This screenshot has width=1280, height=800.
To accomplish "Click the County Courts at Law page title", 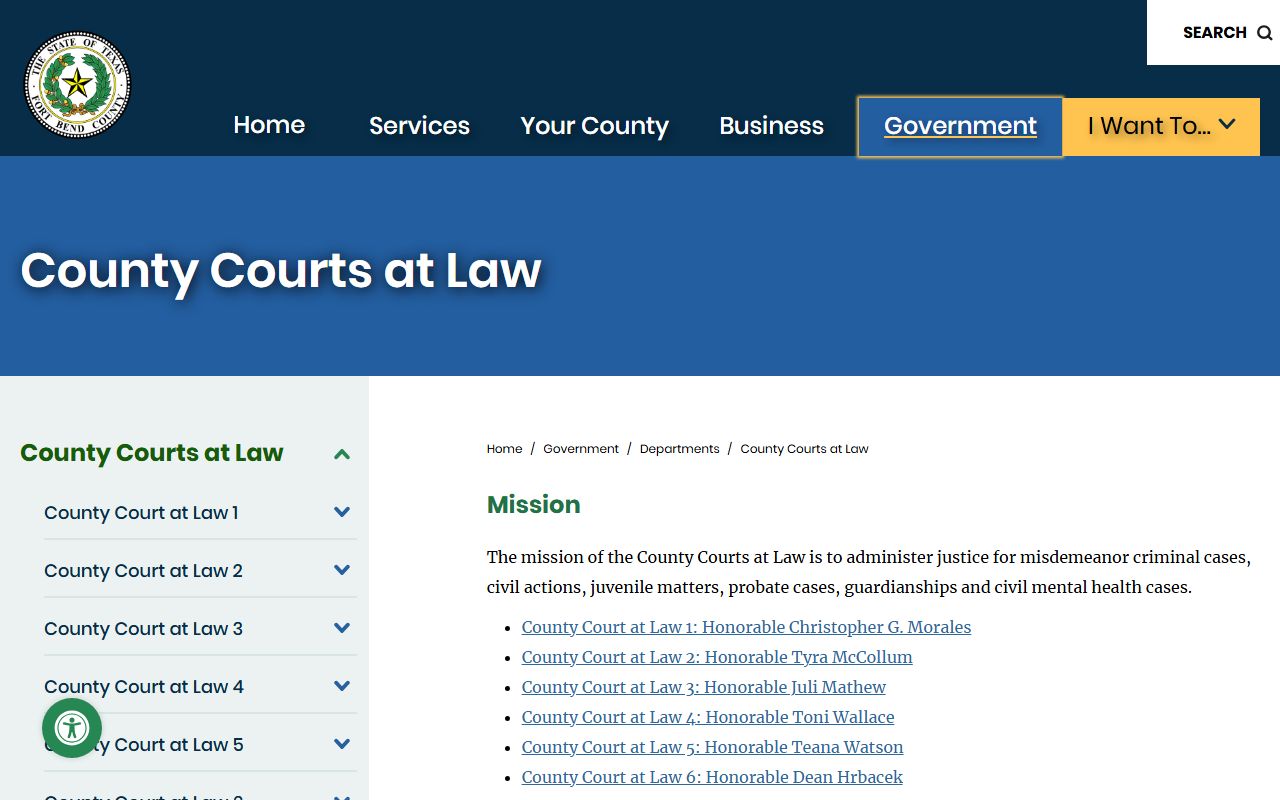I will pyautogui.click(x=281, y=270).
